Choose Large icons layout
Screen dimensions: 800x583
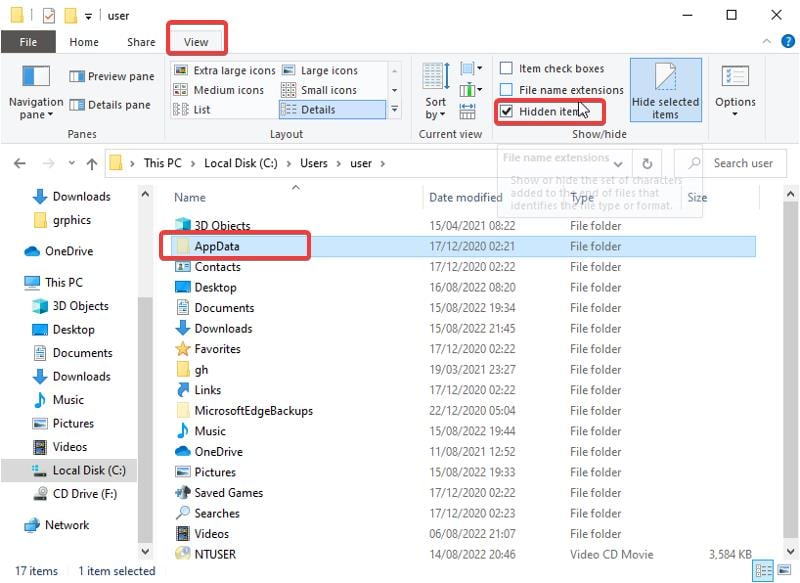click(x=320, y=70)
